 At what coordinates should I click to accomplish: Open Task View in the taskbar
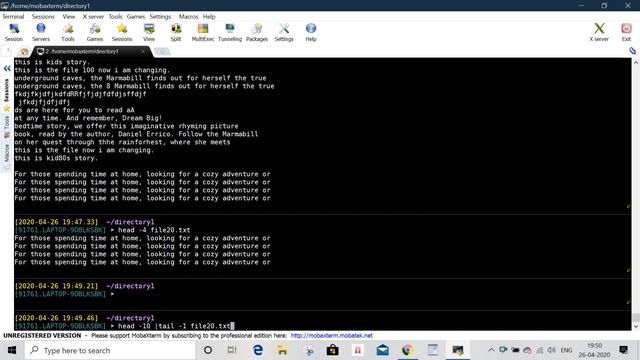coord(232,350)
